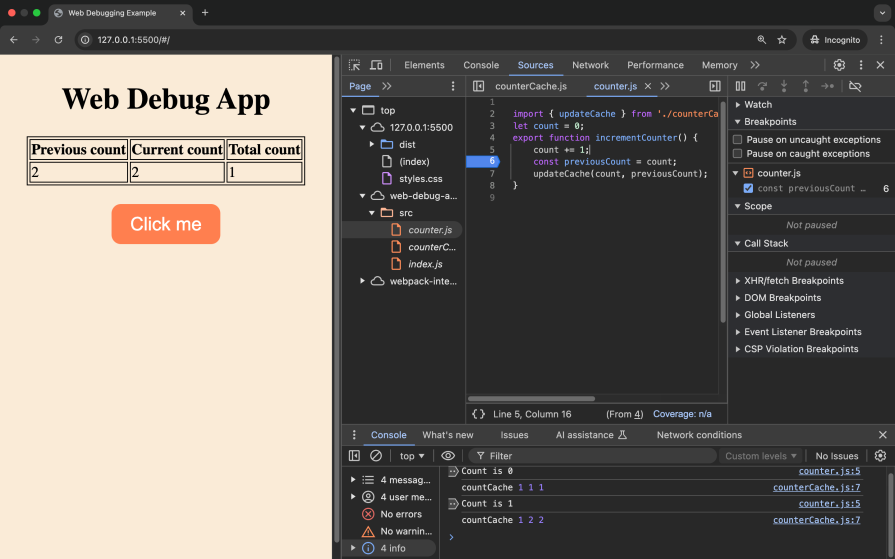Open DevTools settings gear
This screenshot has width=895, height=559.
(x=839, y=65)
